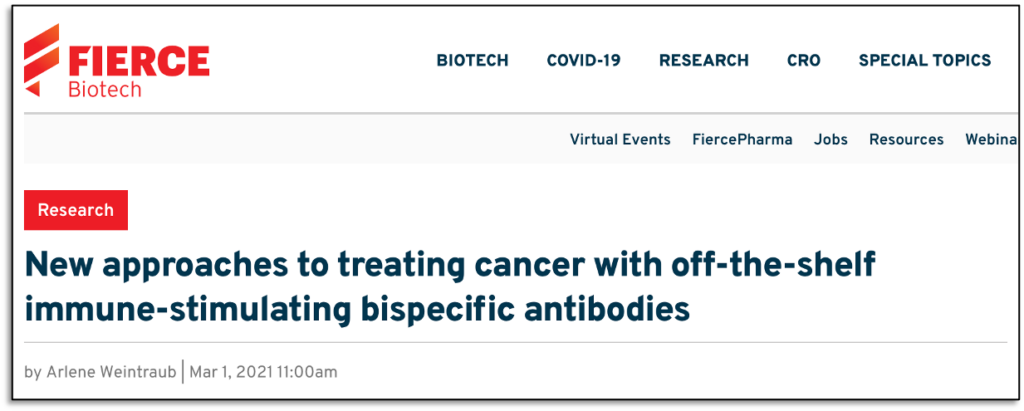Image resolution: width=1024 pixels, height=411 pixels.
Task: Select CRO in the main navigation
Action: [x=803, y=60]
